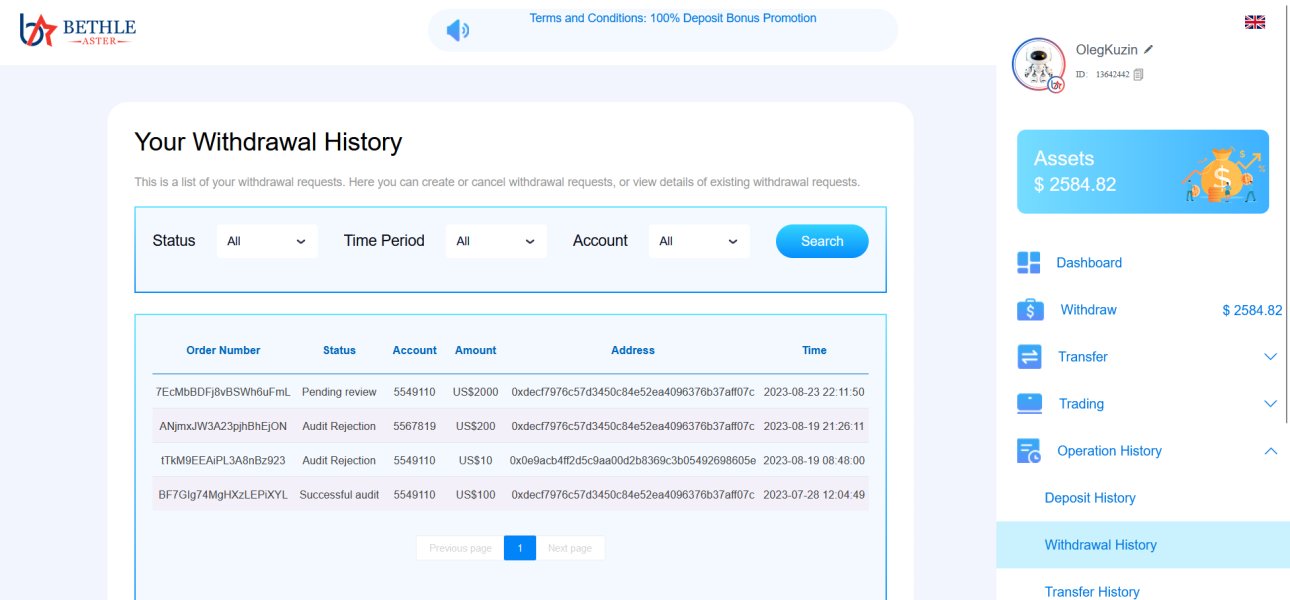Copy the user ID with clipboard icon
The height and width of the screenshot is (600, 1290).
click(x=1138, y=75)
